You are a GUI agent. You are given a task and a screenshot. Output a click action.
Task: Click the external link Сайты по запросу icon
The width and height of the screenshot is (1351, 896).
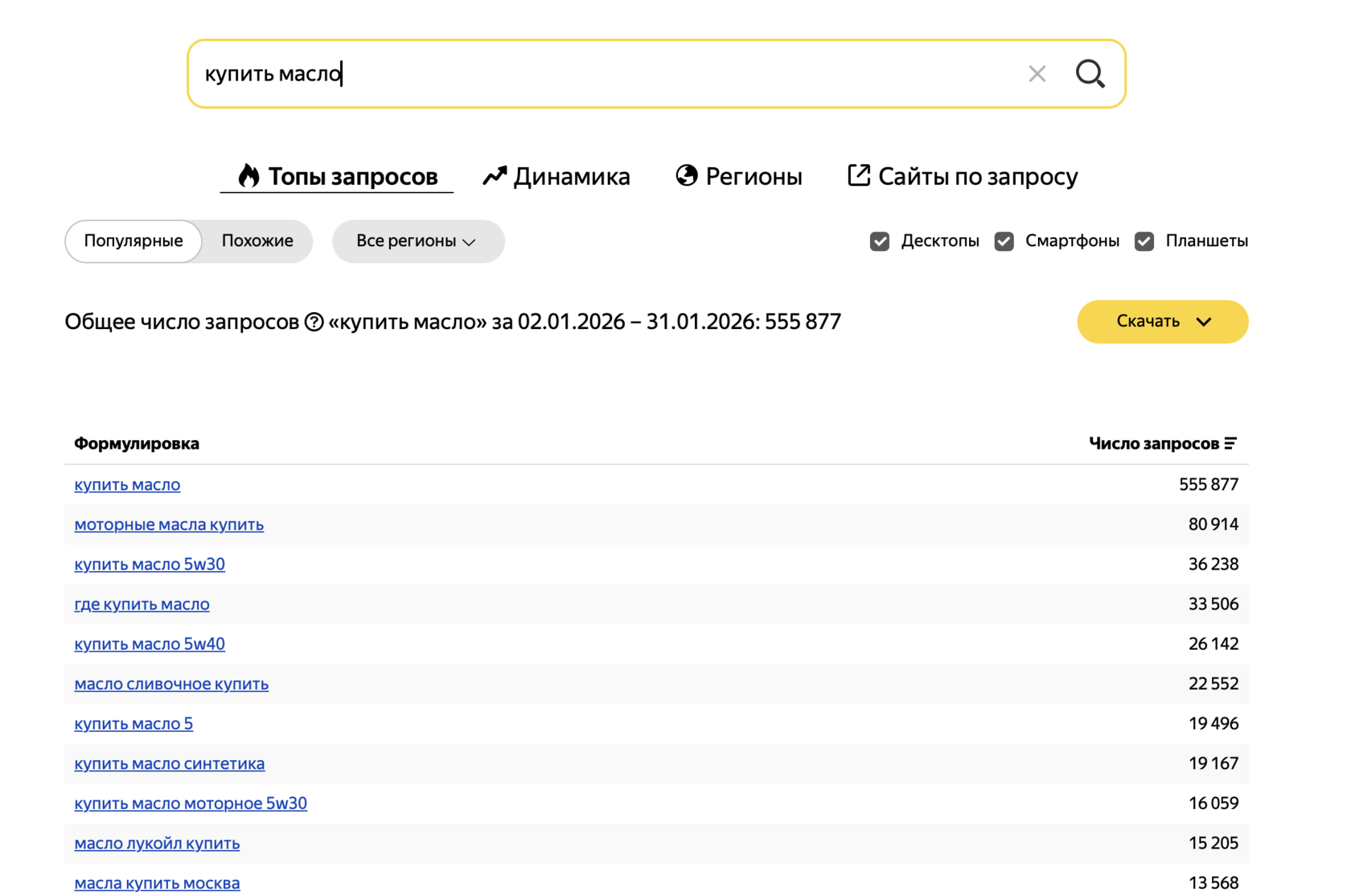click(x=858, y=175)
